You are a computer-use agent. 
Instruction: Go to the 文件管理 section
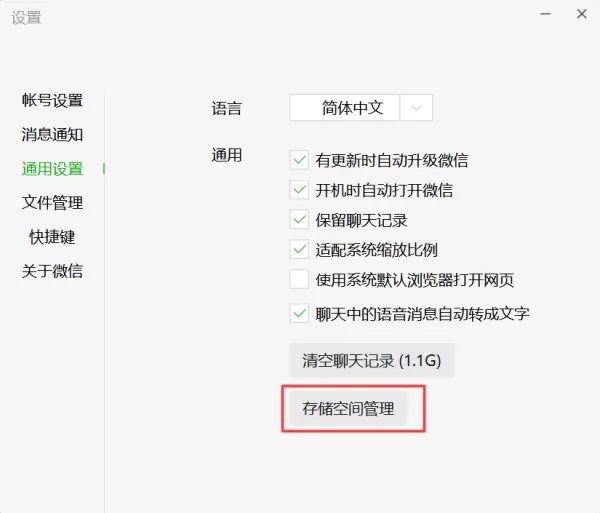52,203
